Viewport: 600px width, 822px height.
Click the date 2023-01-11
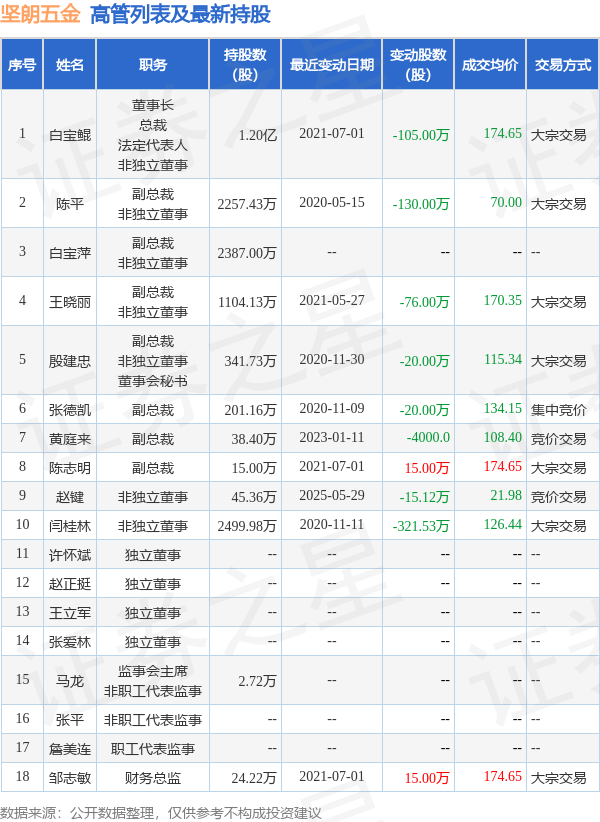(x=332, y=437)
